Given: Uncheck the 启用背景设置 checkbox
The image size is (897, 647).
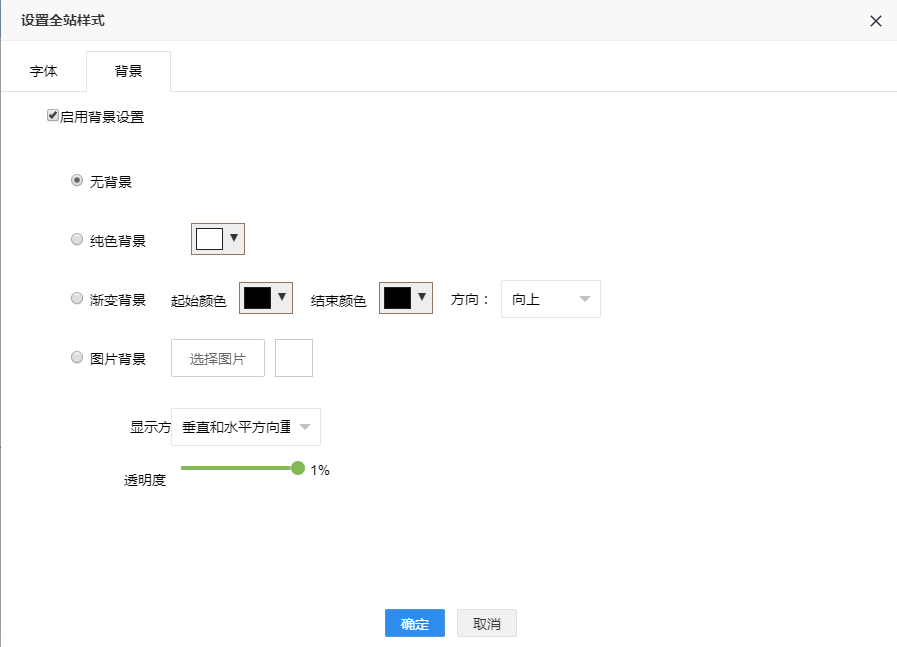Looking at the screenshot, I should tap(53, 116).
